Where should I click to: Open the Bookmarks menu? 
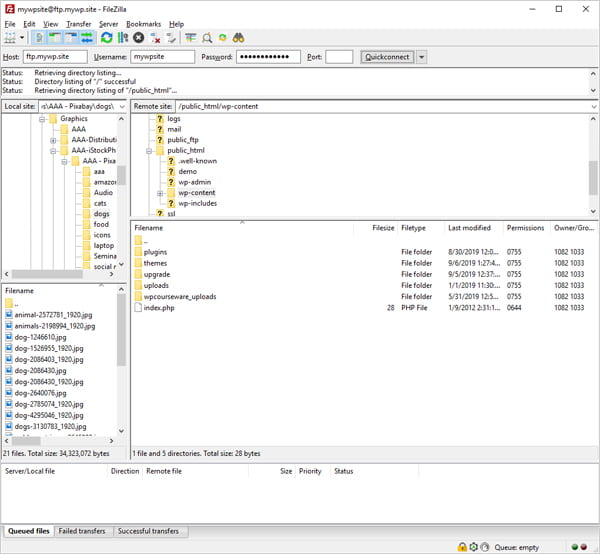click(x=143, y=24)
